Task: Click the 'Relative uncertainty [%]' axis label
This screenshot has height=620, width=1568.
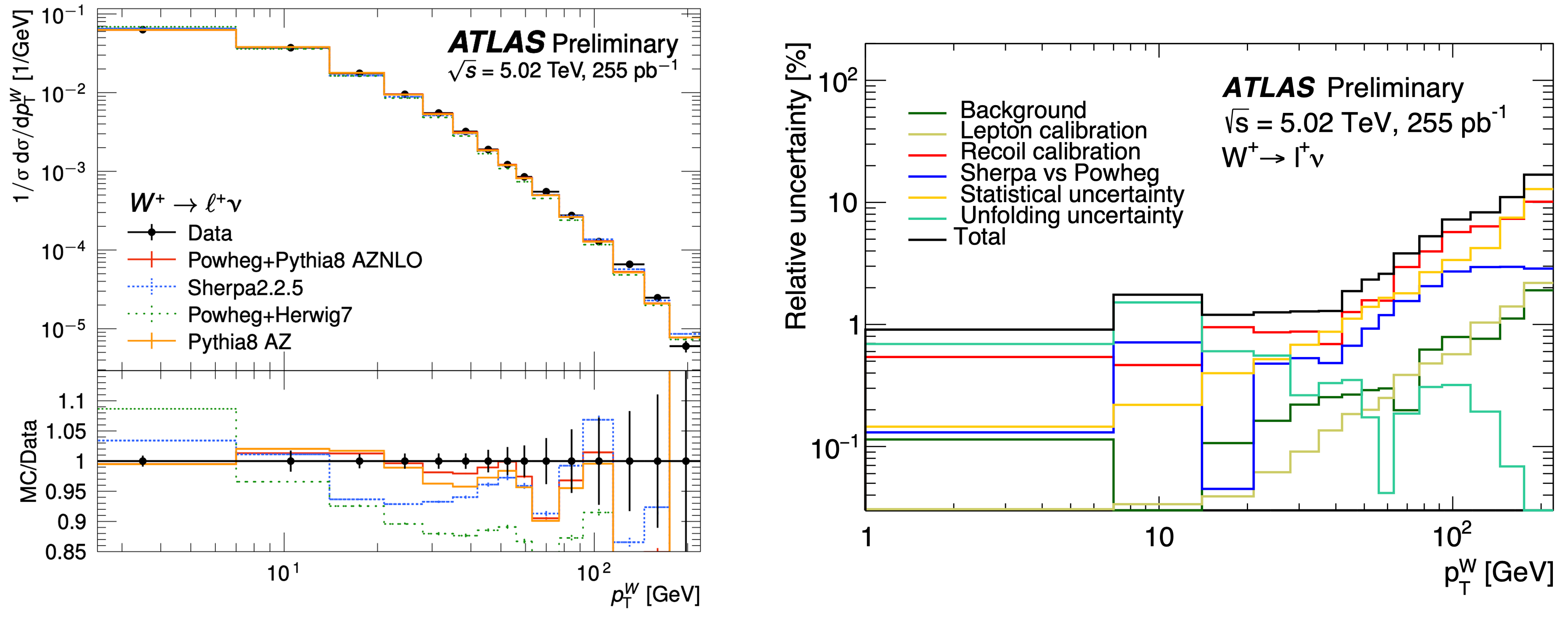Action: click(796, 187)
